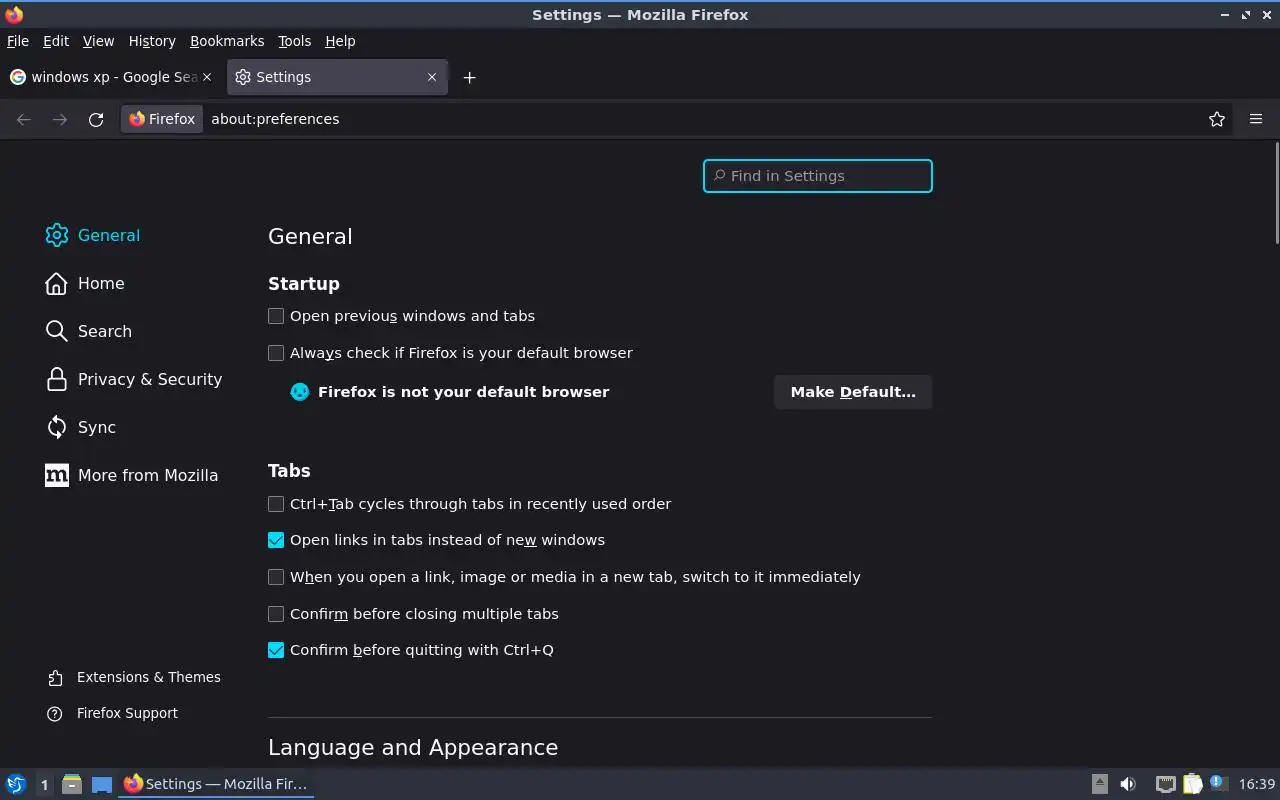
Task: Open the Bookmarks menu
Action: (x=227, y=41)
